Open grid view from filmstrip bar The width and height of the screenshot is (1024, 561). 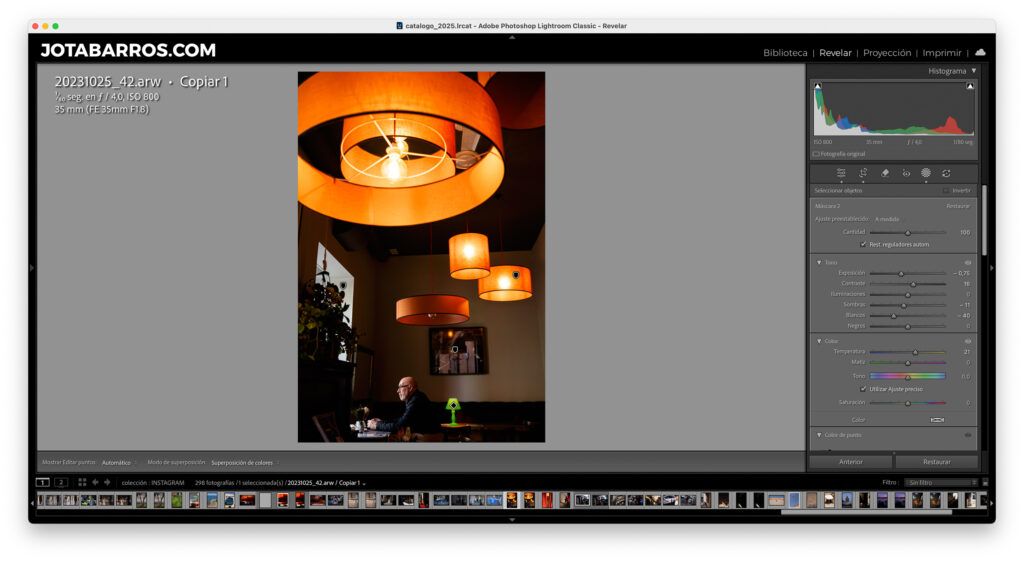pyautogui.click(x=82, y=483)
